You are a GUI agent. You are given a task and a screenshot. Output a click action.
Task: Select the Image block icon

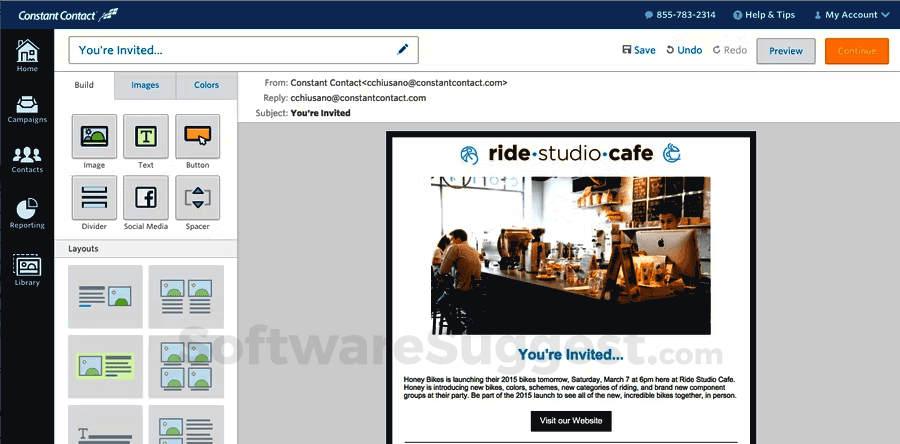click(x=94, y=136)
